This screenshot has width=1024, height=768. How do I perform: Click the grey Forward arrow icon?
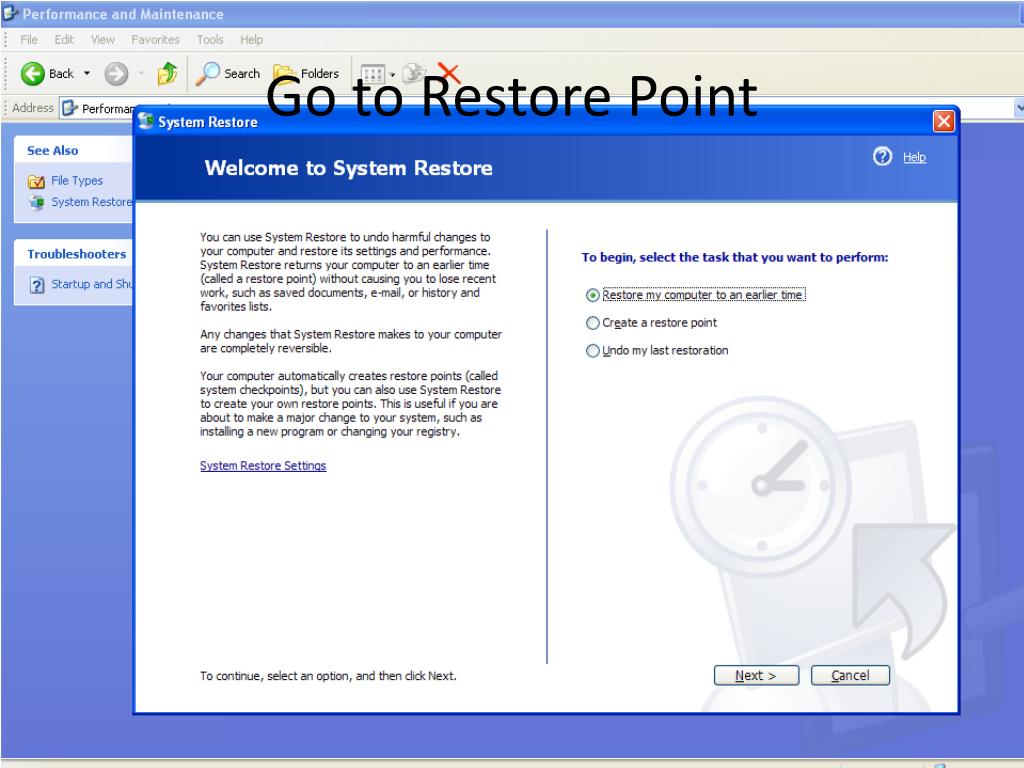[117, 74]
